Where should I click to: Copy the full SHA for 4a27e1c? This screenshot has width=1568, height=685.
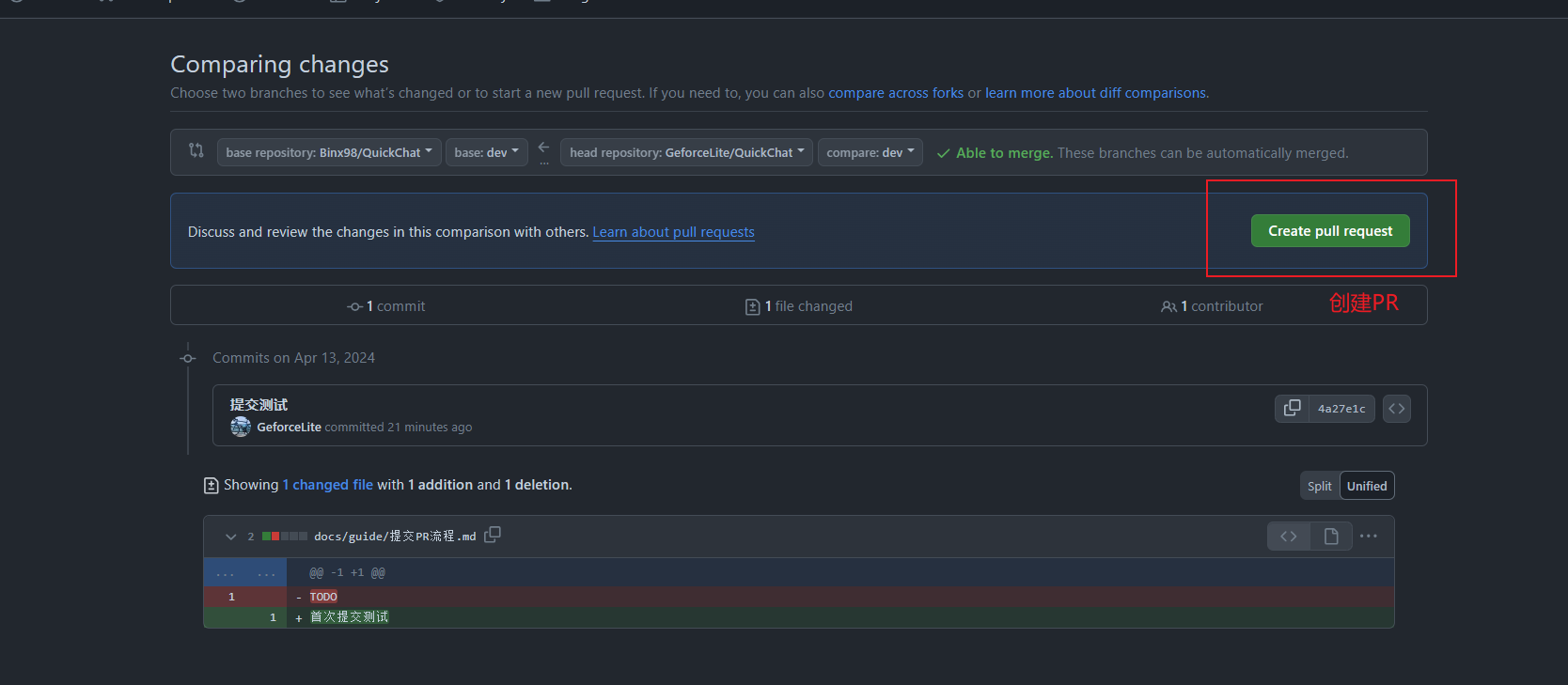1293,408
